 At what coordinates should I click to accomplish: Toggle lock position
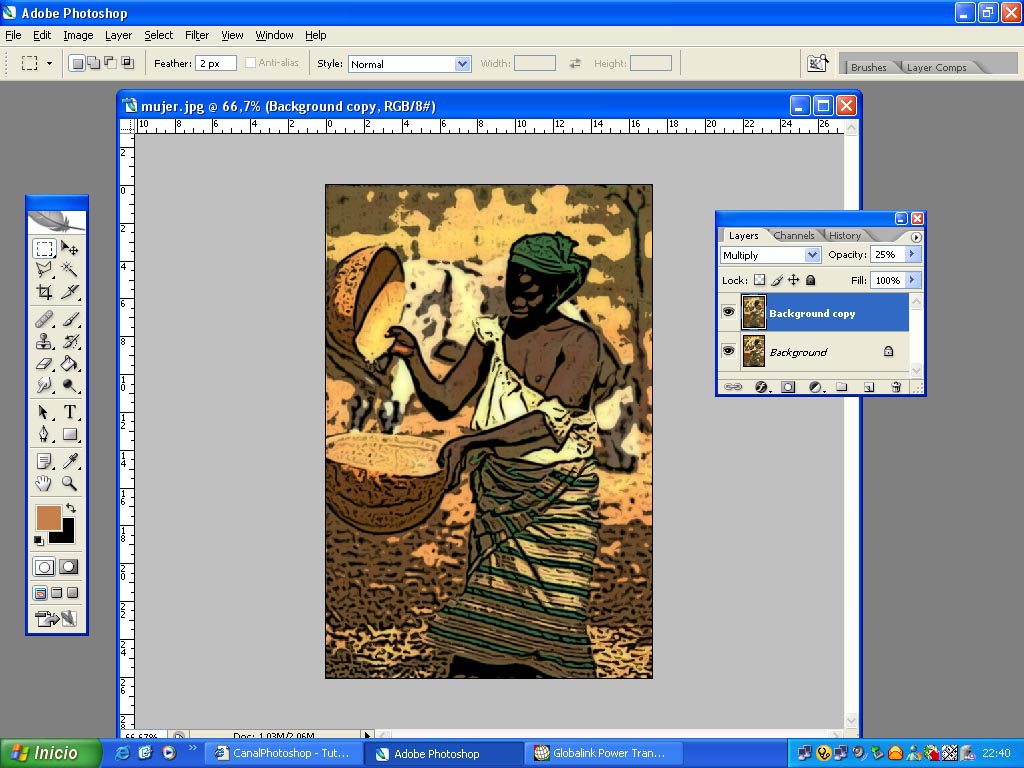(x=793, y=280)
